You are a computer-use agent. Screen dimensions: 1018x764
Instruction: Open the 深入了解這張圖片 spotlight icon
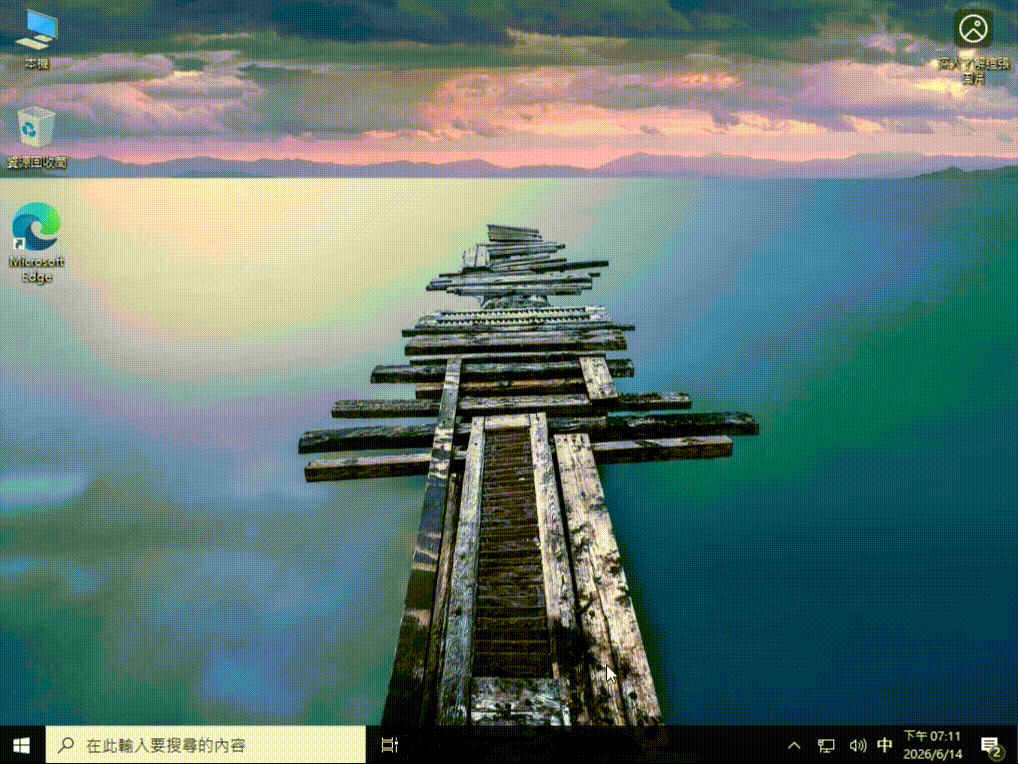(973, 29)
